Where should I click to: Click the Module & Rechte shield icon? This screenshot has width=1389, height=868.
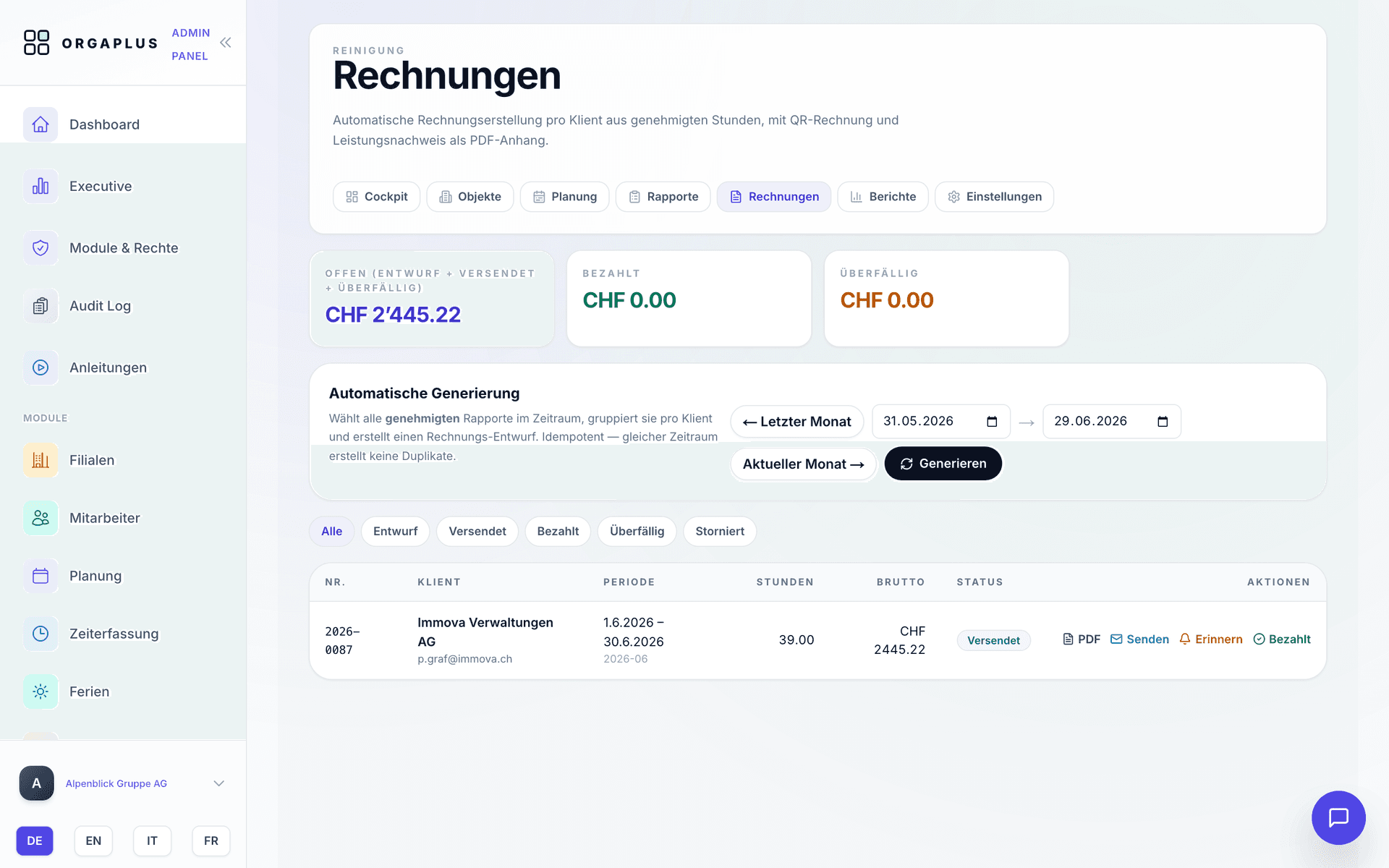coord(41,248)
